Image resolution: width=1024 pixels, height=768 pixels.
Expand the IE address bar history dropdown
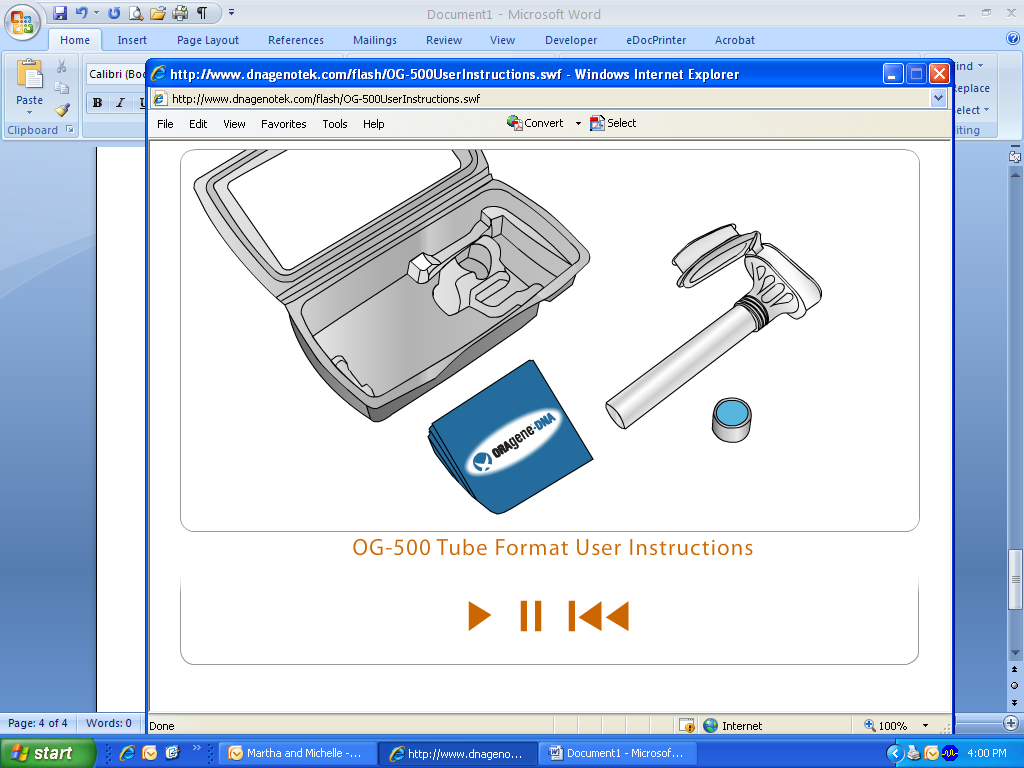coord(938,99)
